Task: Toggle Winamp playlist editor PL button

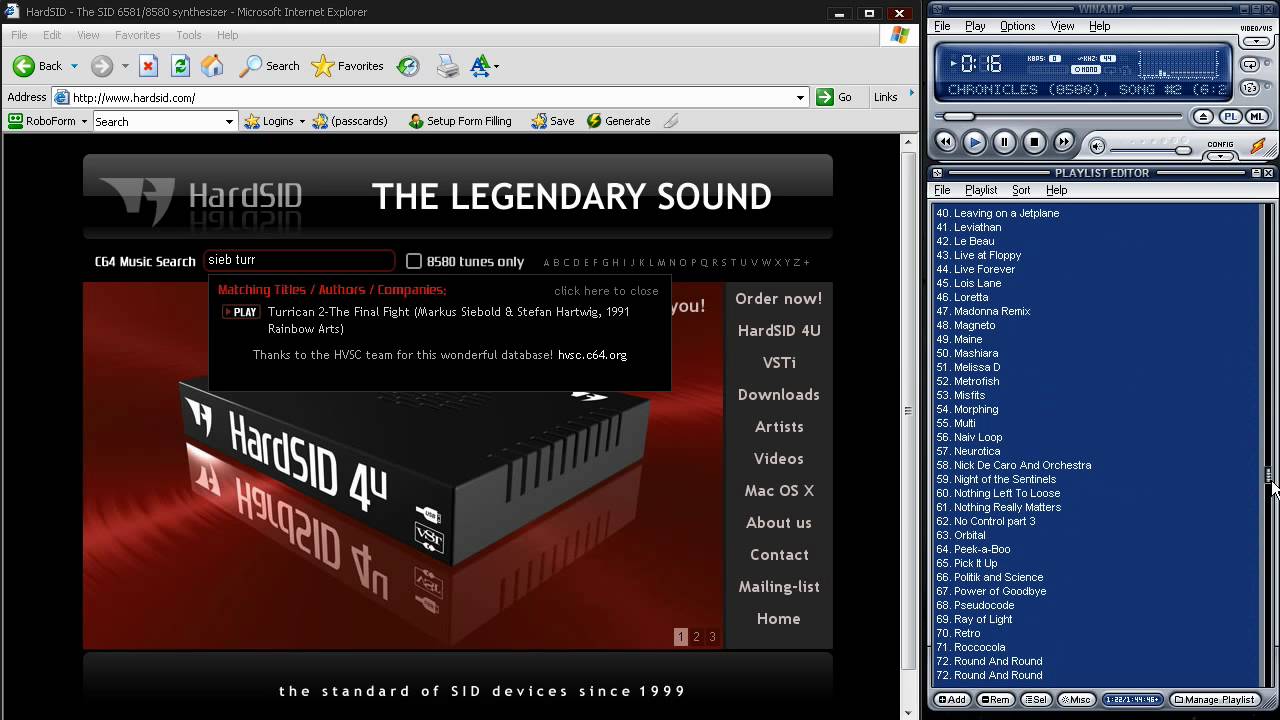Action: point(1230,117)
